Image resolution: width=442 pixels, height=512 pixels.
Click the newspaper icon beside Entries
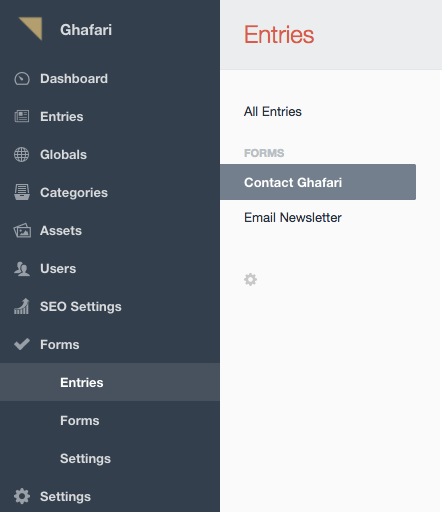[x=22, y=116]
